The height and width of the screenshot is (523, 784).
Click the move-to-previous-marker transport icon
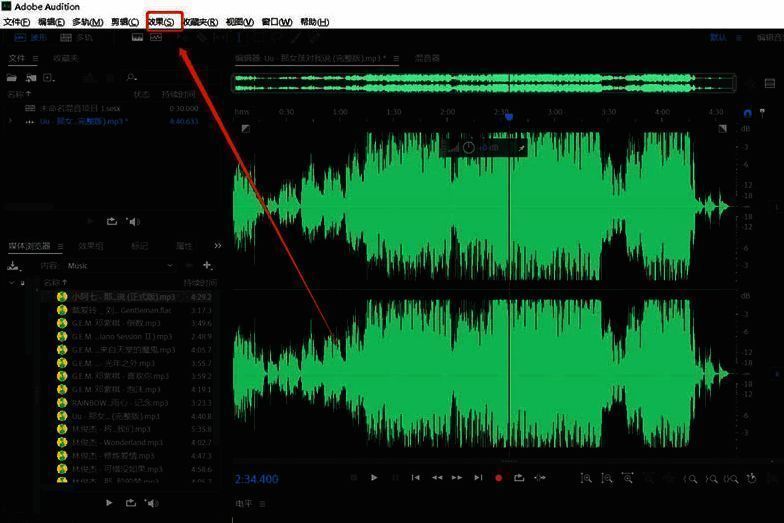(416, 478)
